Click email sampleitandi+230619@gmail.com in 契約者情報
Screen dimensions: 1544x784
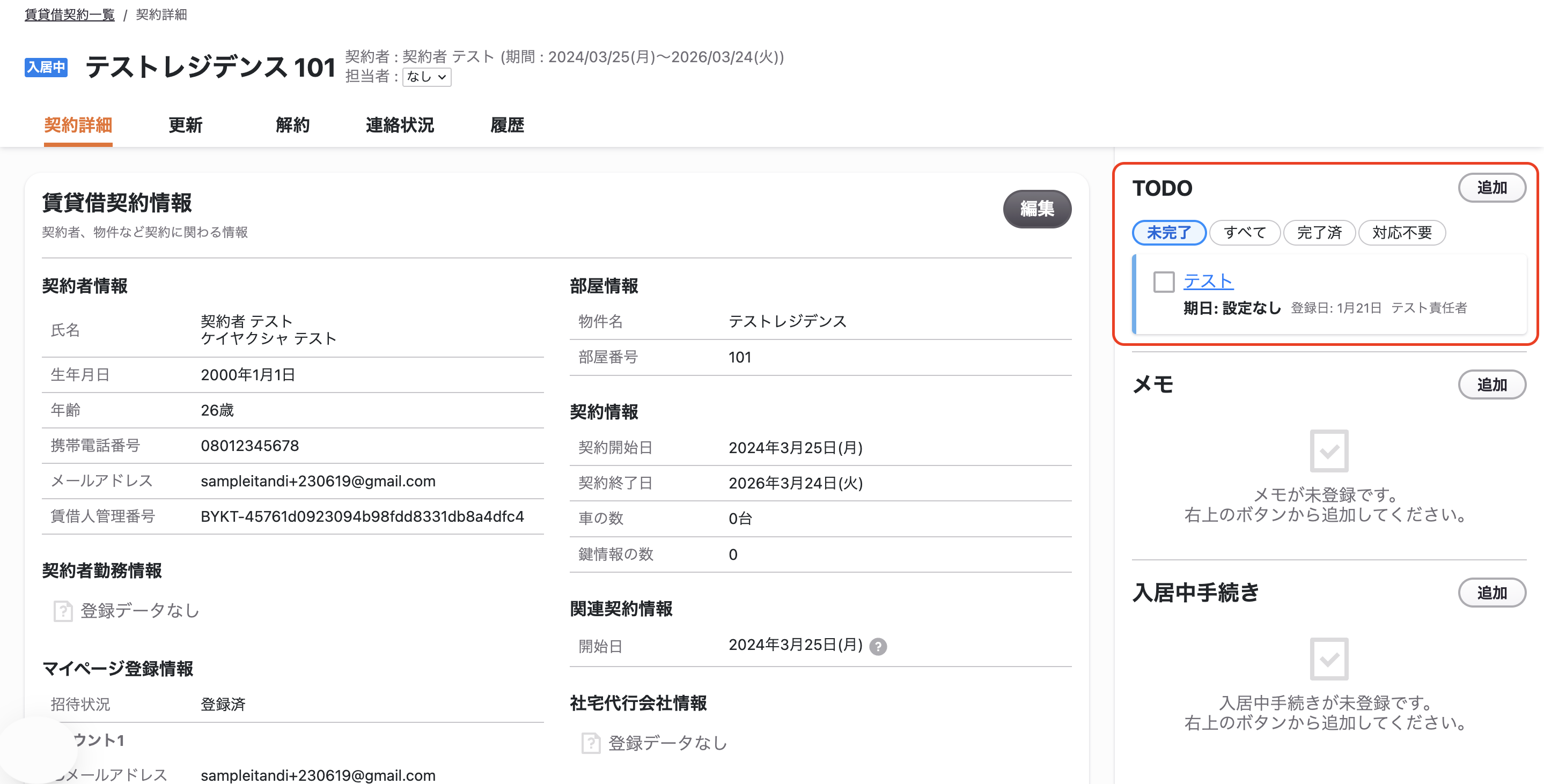318,481
